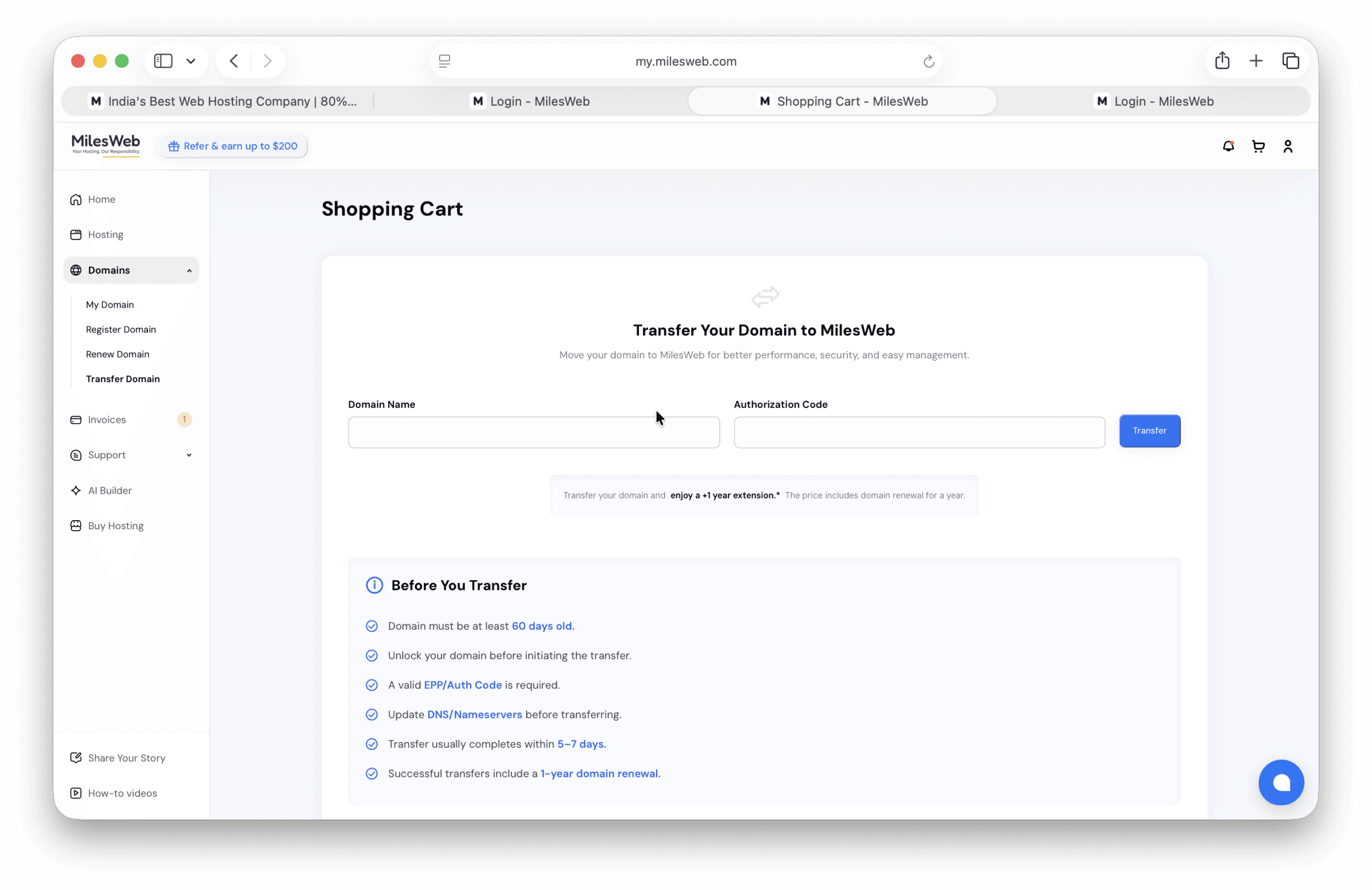Open the live chat bubble
Image resolution: width=1372 pixels, height=890 pixels.
click(x=1281, y=783)
